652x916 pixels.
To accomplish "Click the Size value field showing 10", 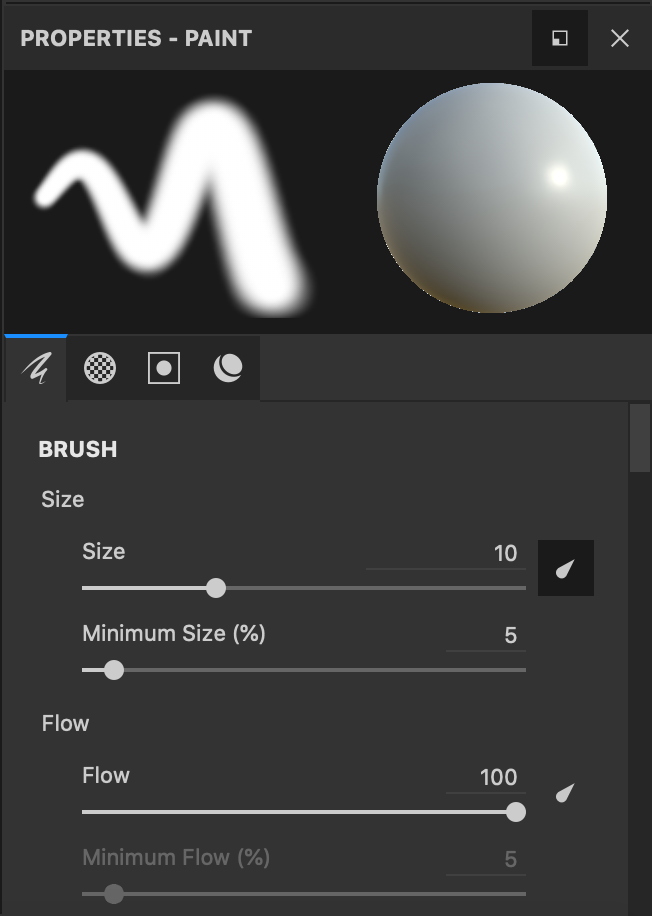I will [x=446, y=554].
